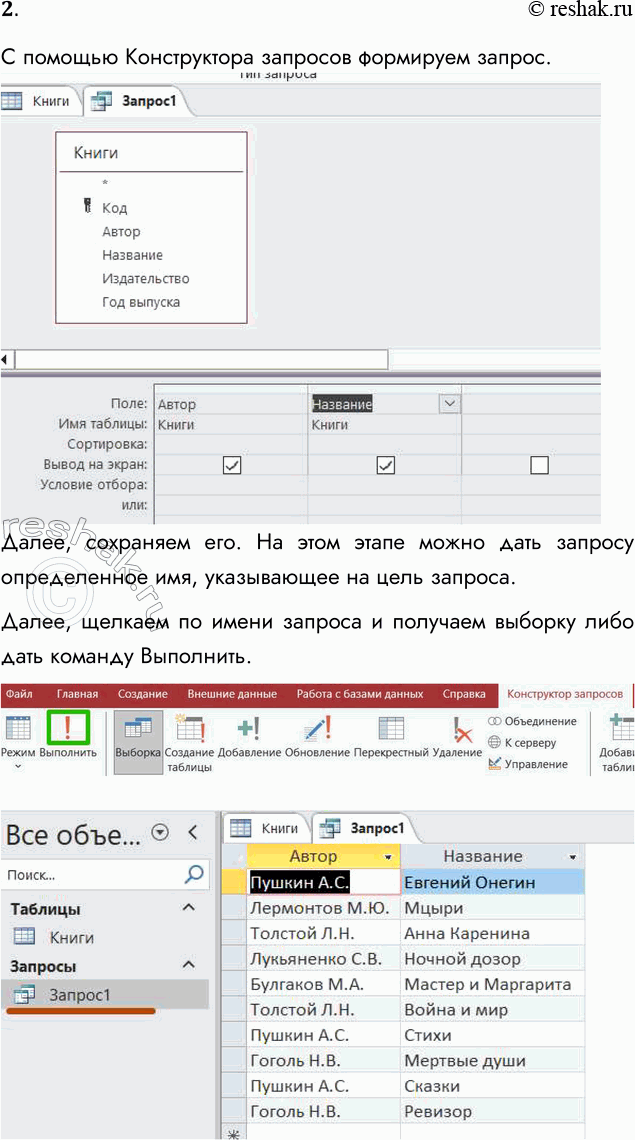Click the Управление command
Image resolution: width=635 pixels, height=1140 pixels.
click(x=528, y=763)
